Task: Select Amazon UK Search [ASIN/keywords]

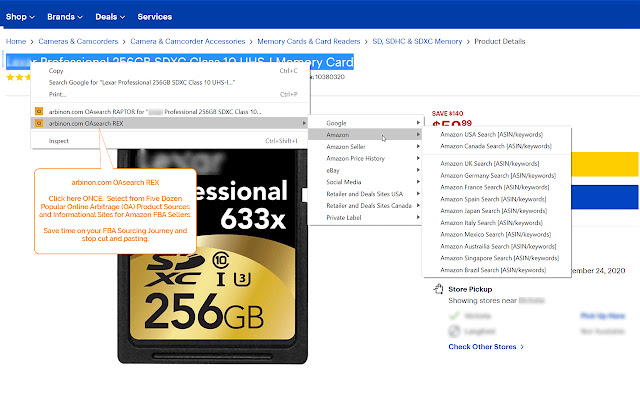Action: tap(496, 164)
